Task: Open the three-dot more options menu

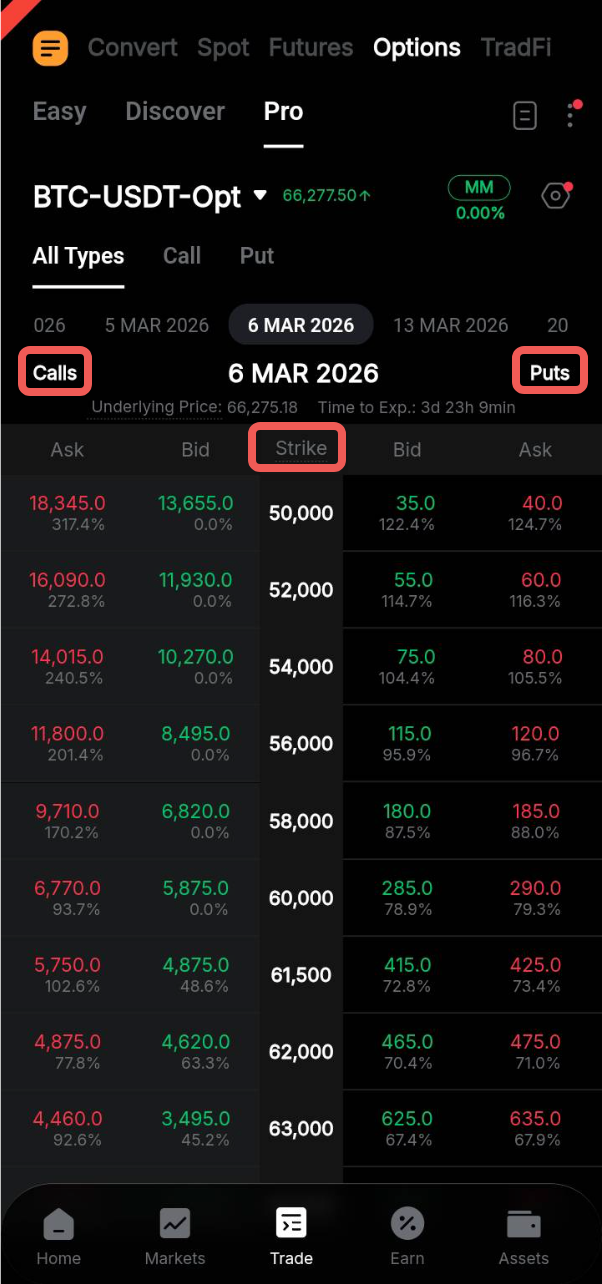Action: point(570,115)
